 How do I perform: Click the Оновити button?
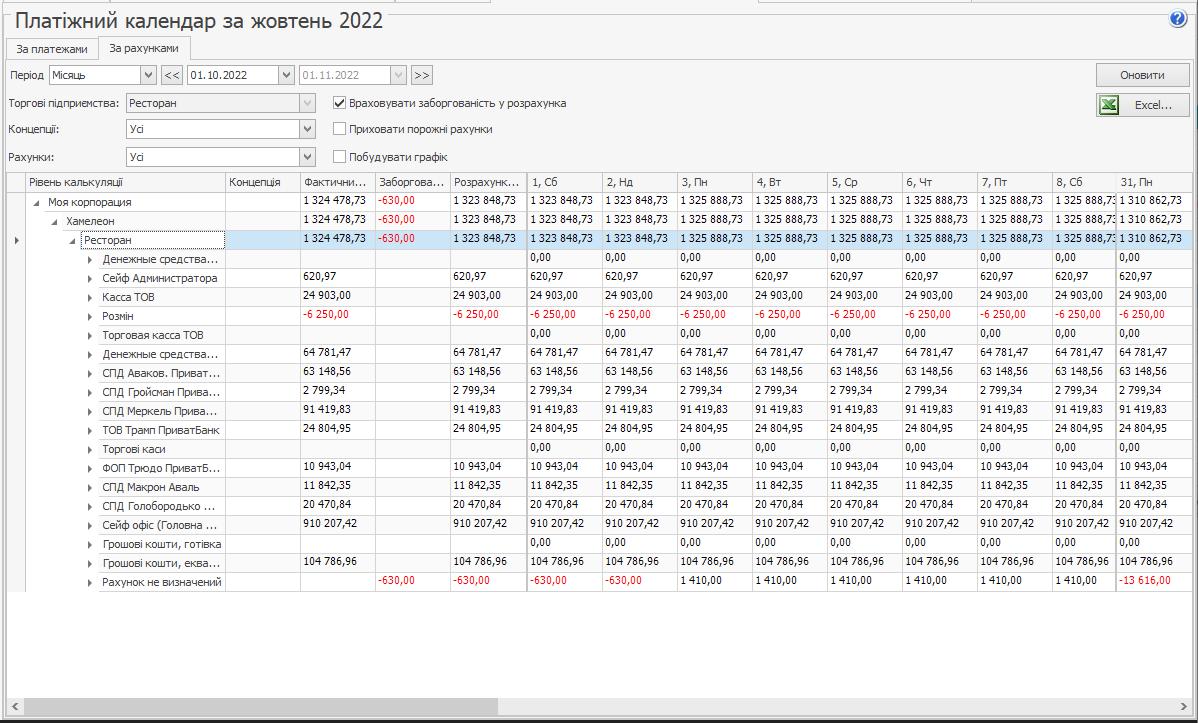pos(1142,75)
